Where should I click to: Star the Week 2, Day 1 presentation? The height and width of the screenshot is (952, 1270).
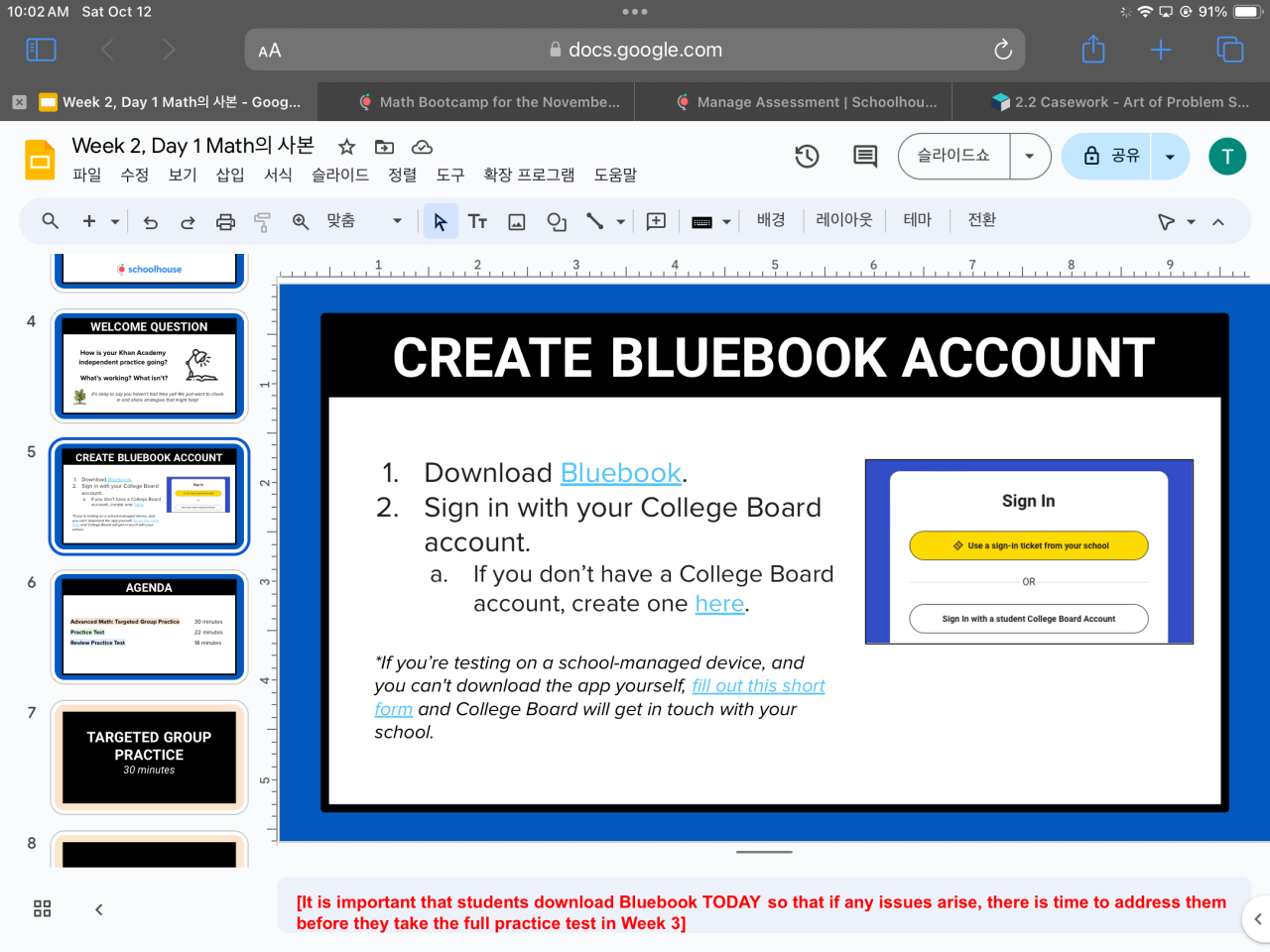coord(346,147)
